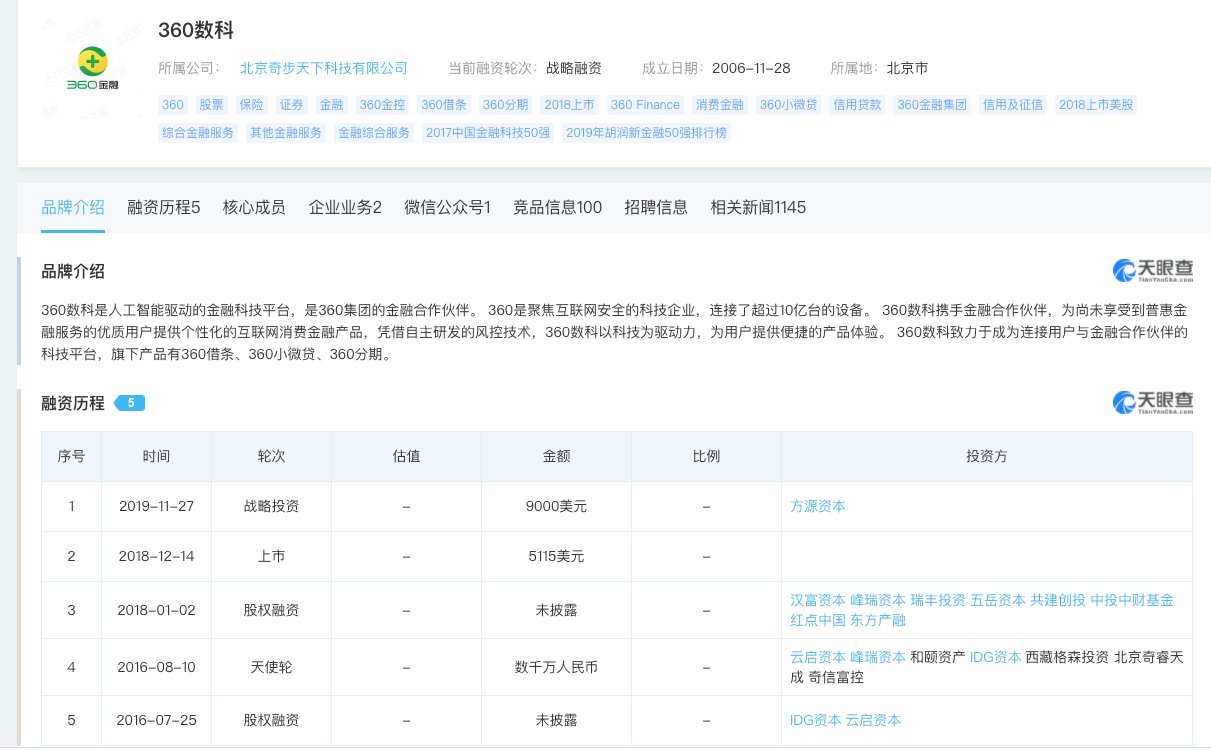Click 峰瑞资本 in the 天使轮 row
This screenshot has height=750, width=1211.
pyautogui.click(x=878, y=657)
